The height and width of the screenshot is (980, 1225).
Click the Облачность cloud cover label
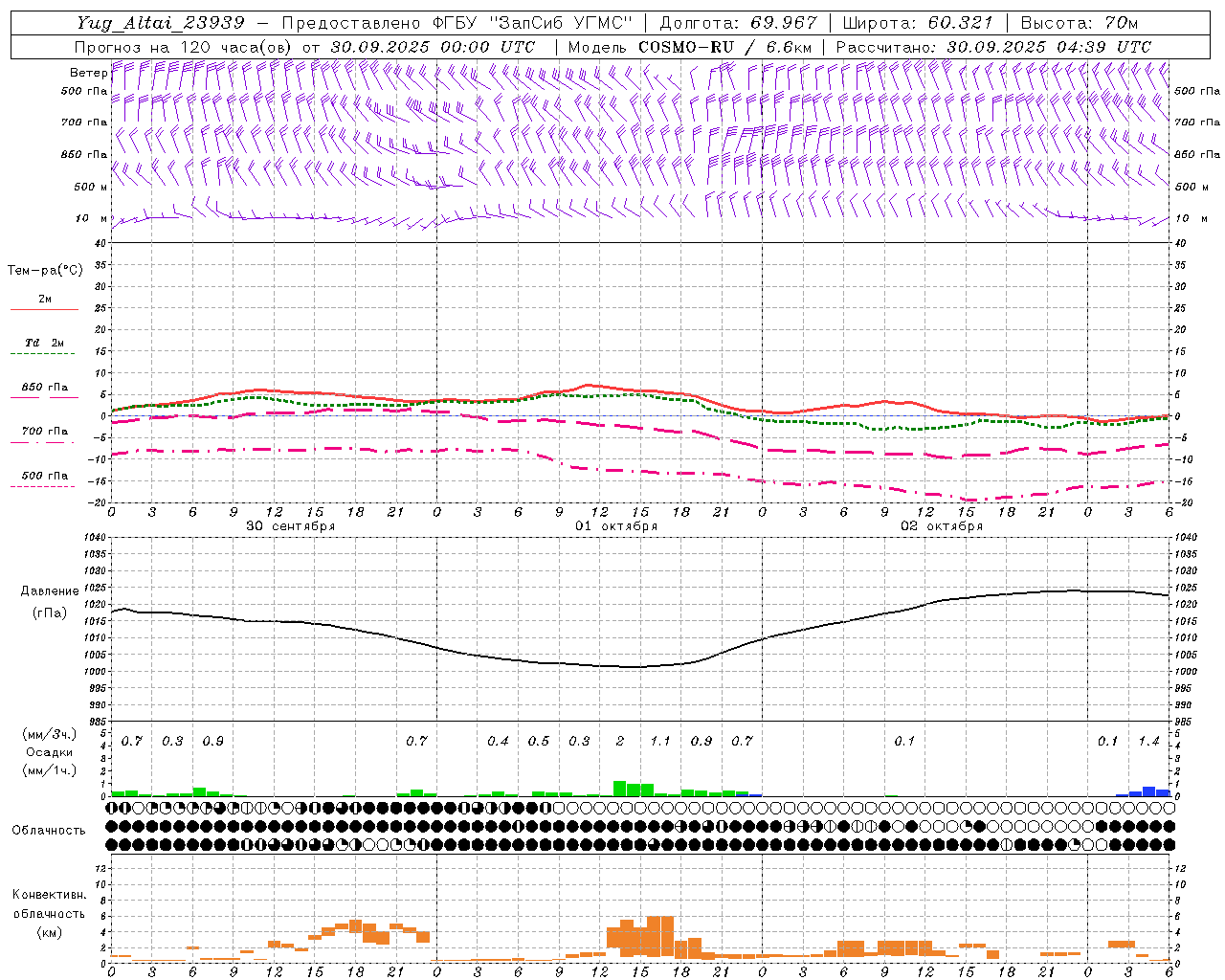49,831
